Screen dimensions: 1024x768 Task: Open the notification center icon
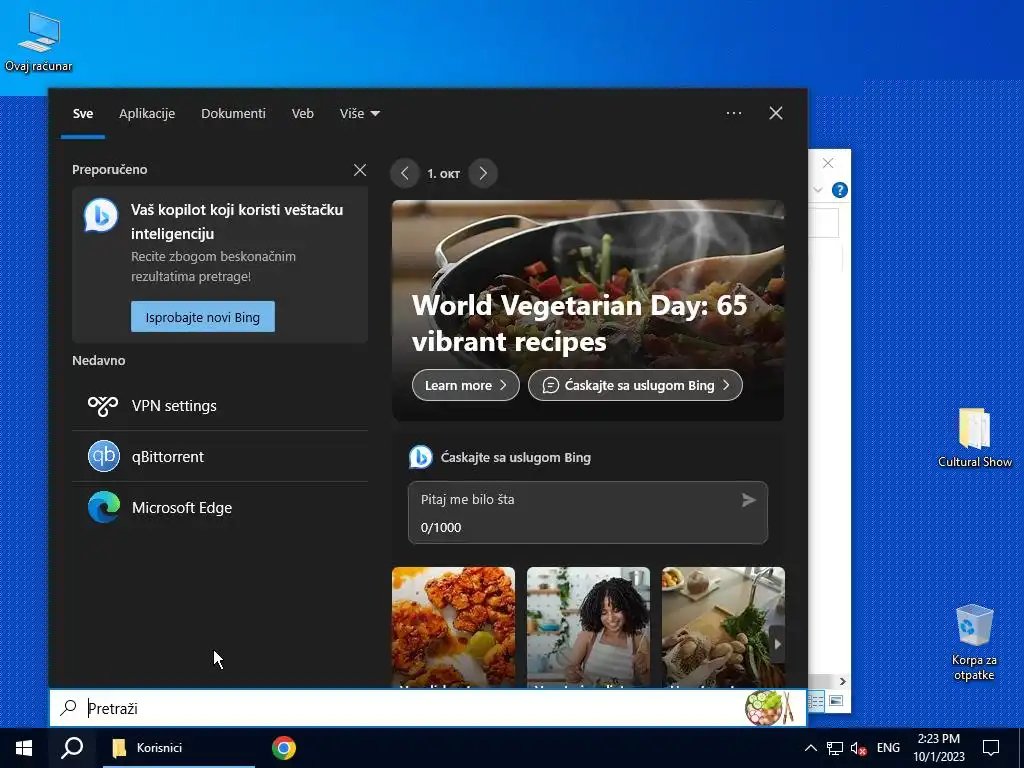coord(991,748)
